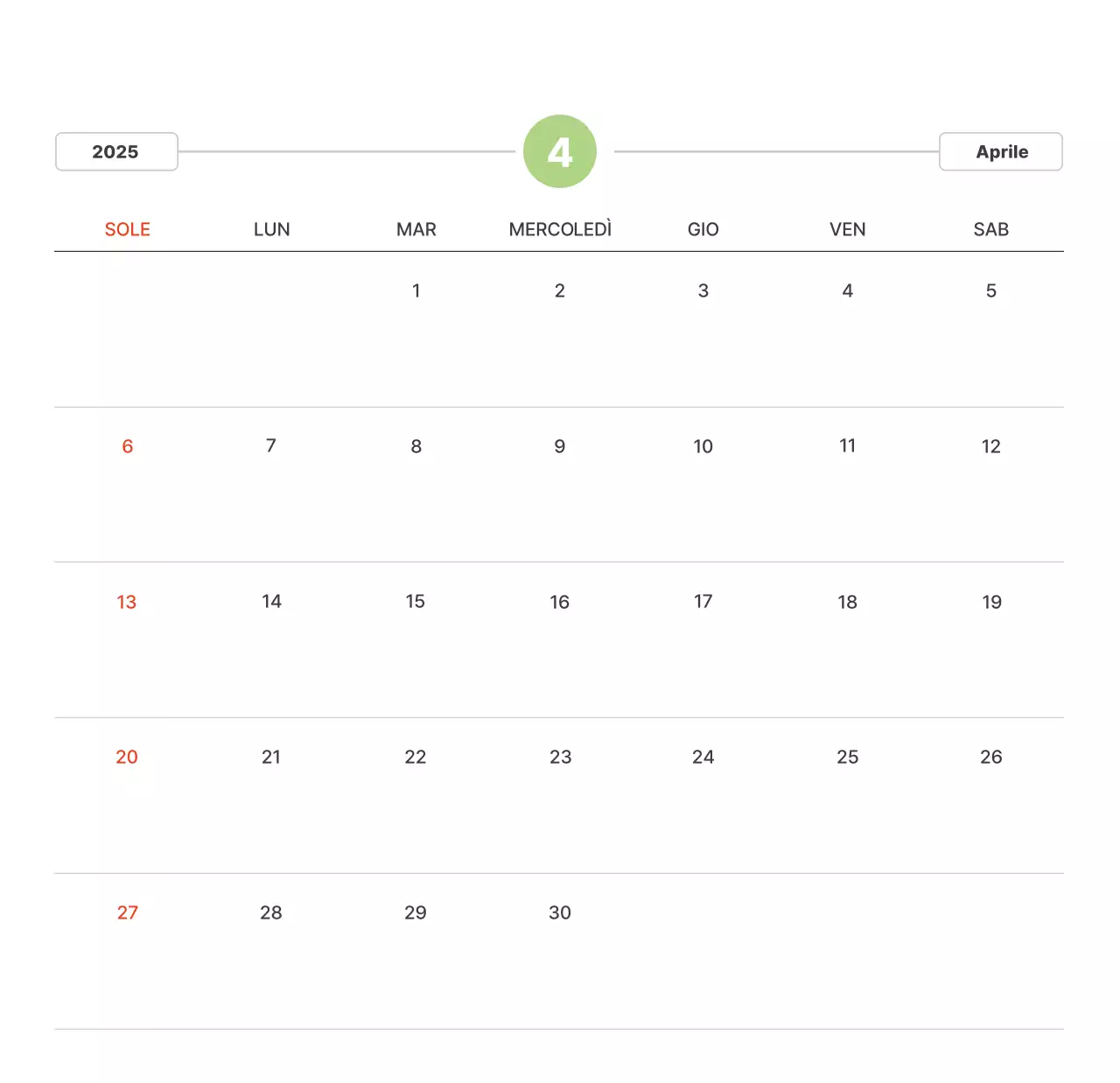The height and width of the screenshot is (1083, 1120).
Task: Click on date 11 under VEN
Action: [x=847, y=446]
